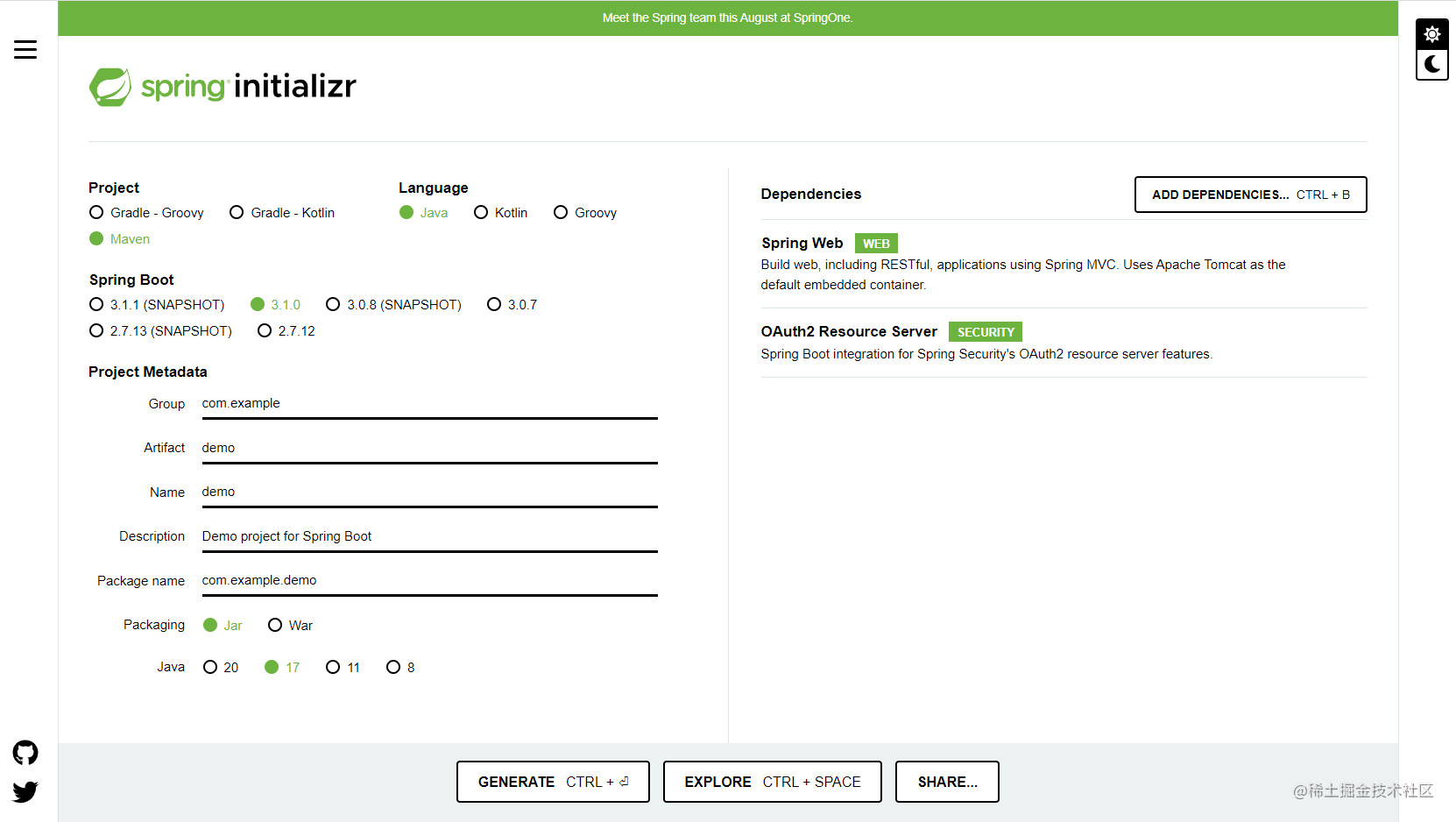Select the Spring Web dependency
The image size is (1456, 822).
tap(1064, 263)
